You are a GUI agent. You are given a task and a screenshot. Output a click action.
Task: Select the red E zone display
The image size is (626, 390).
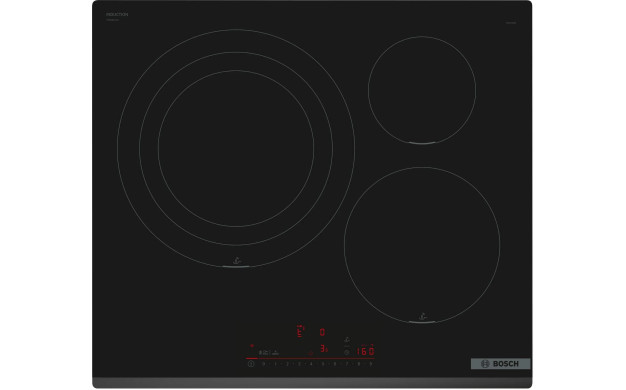[x=300, y=331]
